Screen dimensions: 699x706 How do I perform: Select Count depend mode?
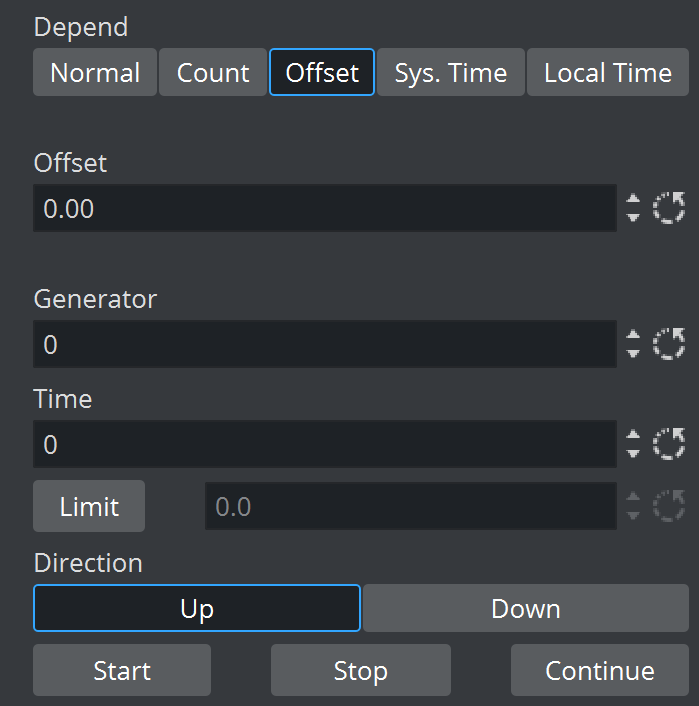pyautogui.click(x=213, y=73)
